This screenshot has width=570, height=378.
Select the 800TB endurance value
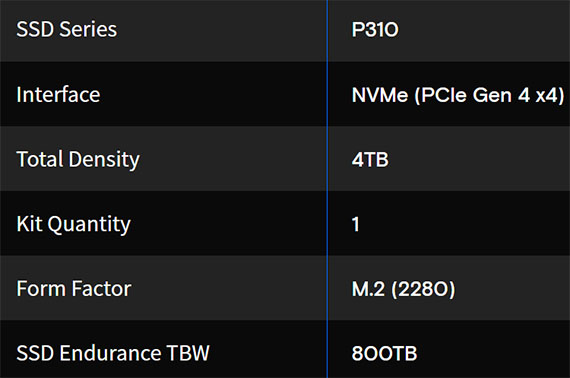pos(384,354)
